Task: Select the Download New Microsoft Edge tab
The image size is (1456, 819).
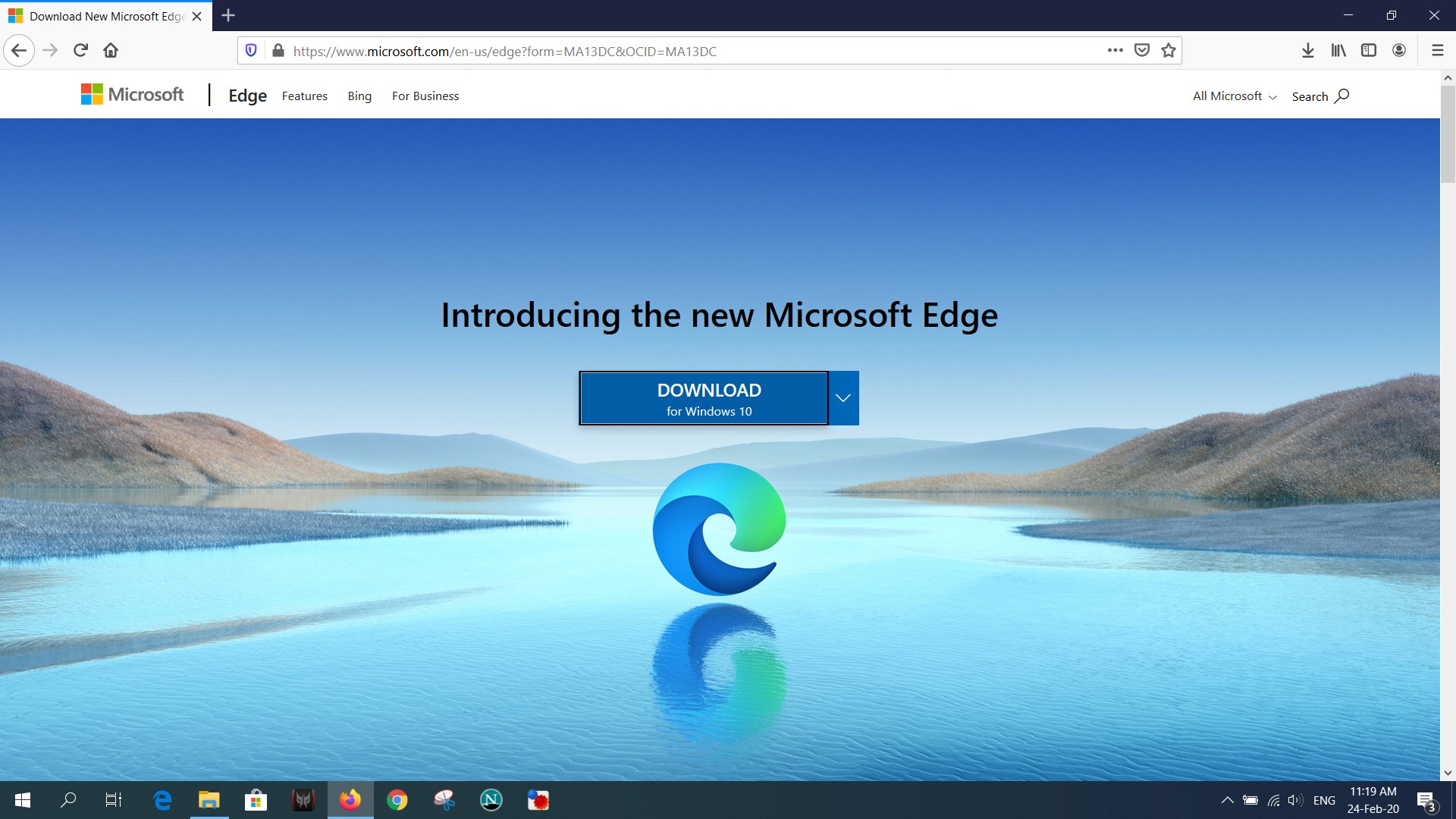Action: click(x=106, y=16)
